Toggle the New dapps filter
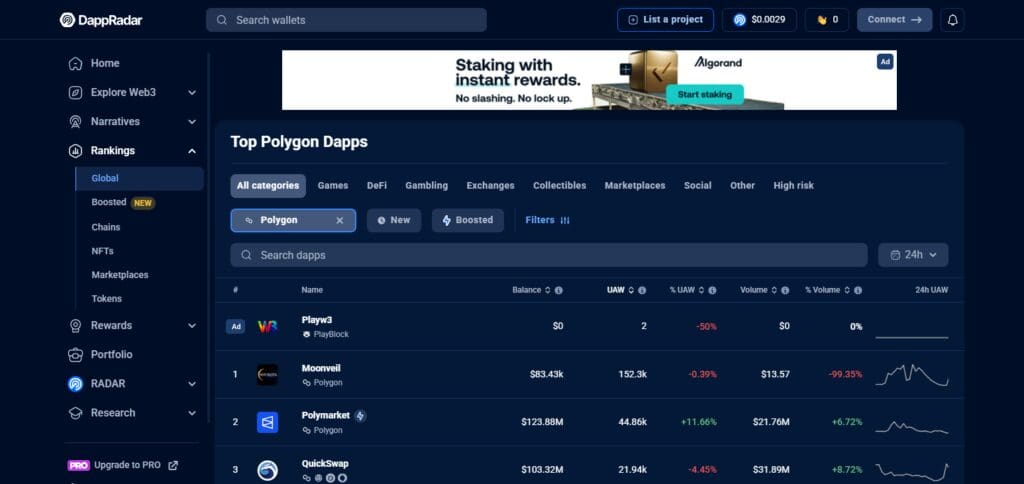This screenshot has height=484, width=1024. [394, 220]
